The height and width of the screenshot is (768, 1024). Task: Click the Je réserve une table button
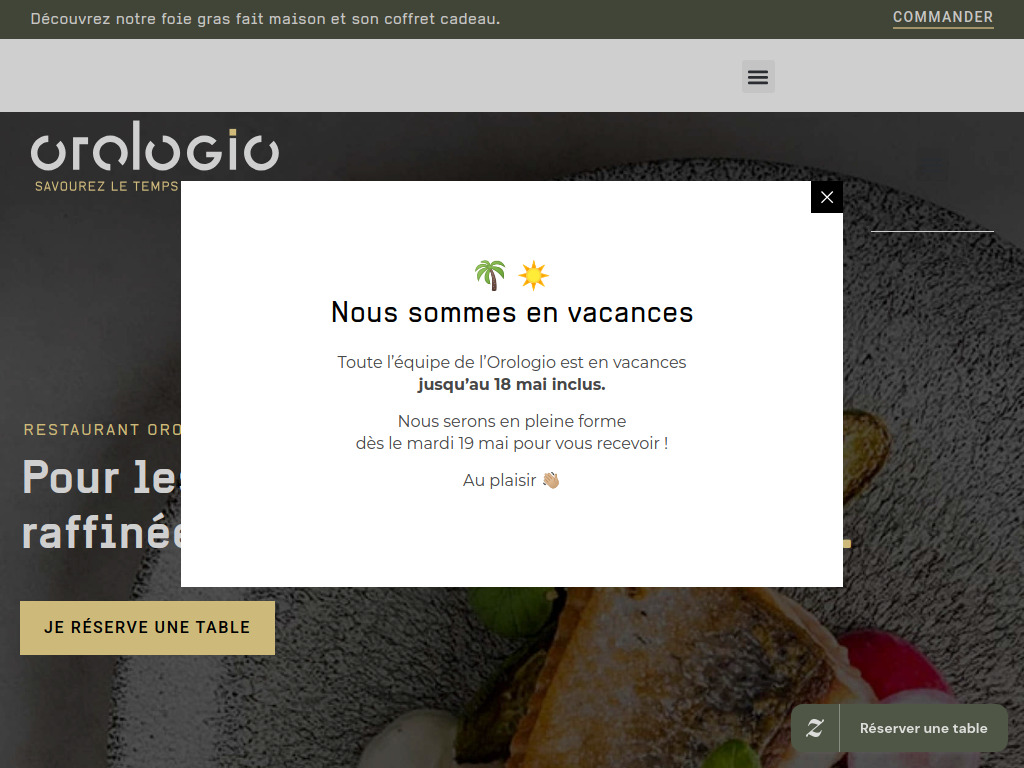click(148, 628)
